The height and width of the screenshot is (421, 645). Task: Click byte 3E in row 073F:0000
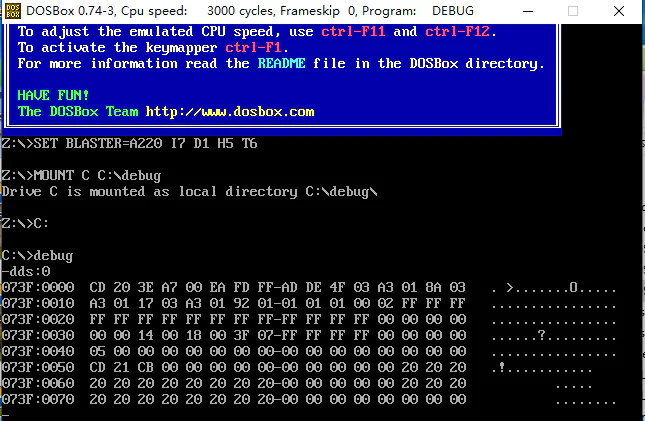[x=146, y=287]
